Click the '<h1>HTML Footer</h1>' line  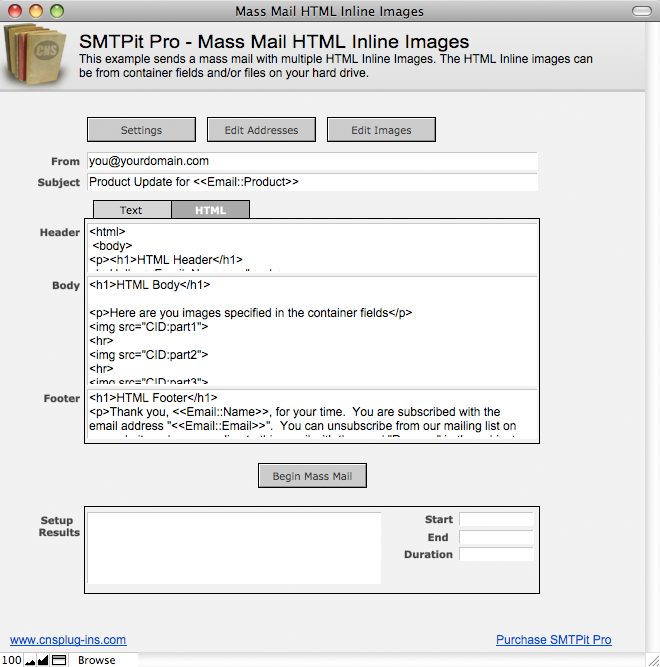153,398
